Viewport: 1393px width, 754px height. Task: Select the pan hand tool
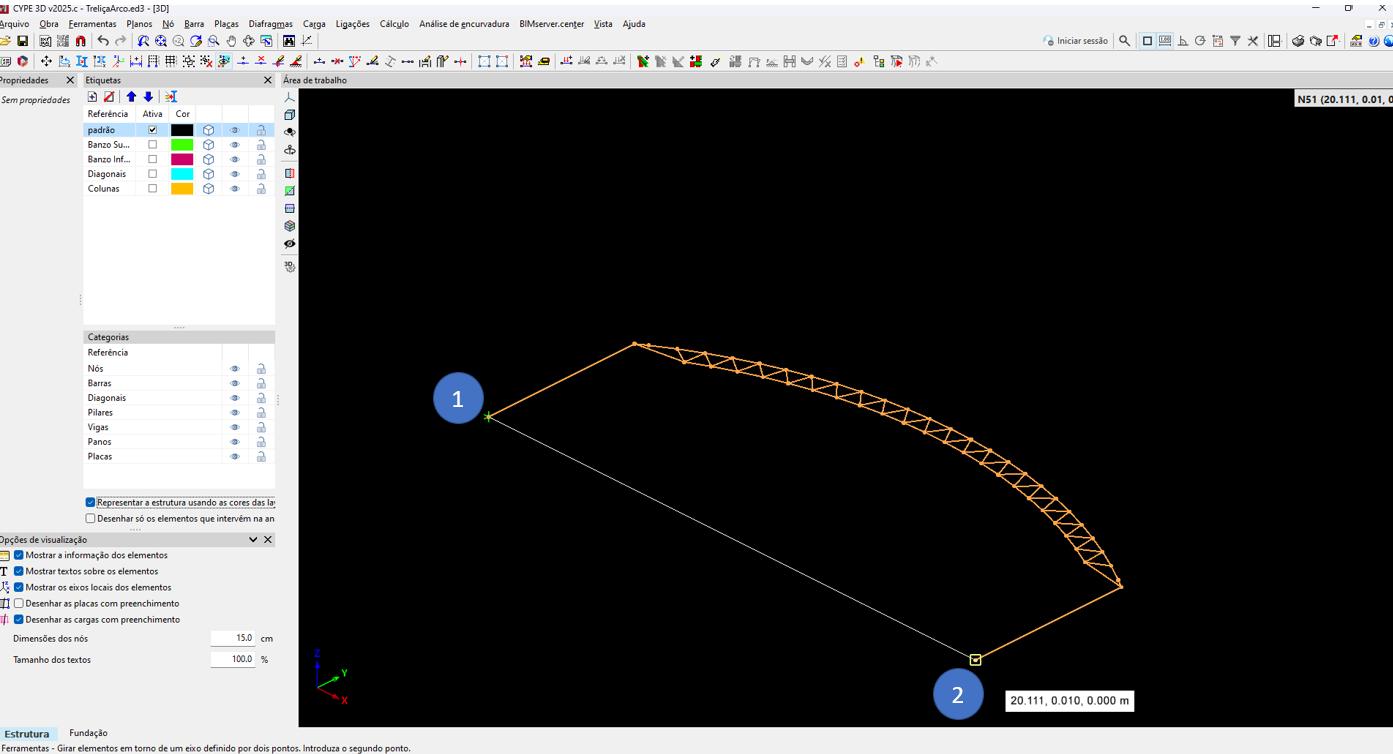click(231, 41)
